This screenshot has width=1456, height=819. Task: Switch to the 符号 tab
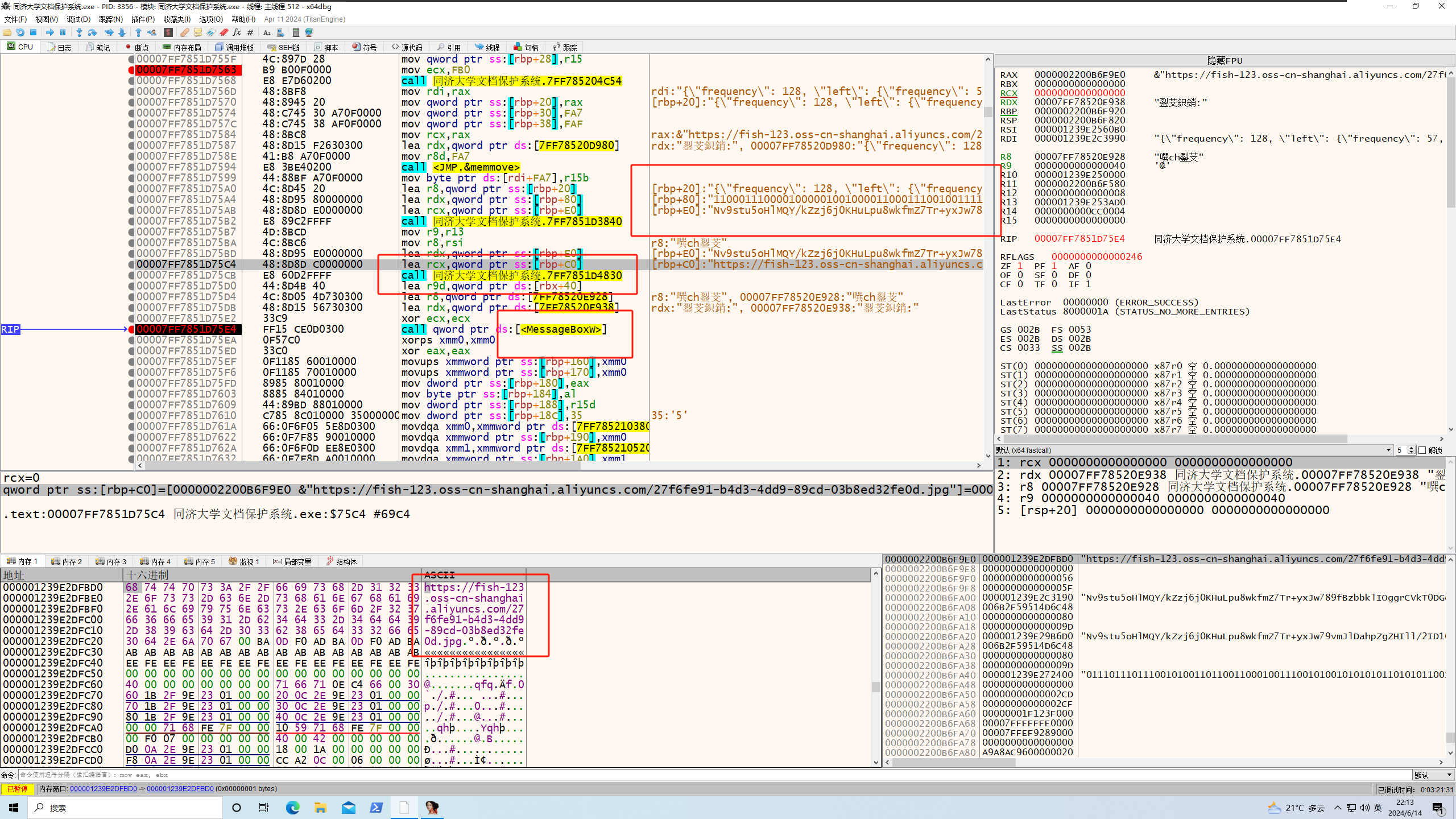point(365,47)
